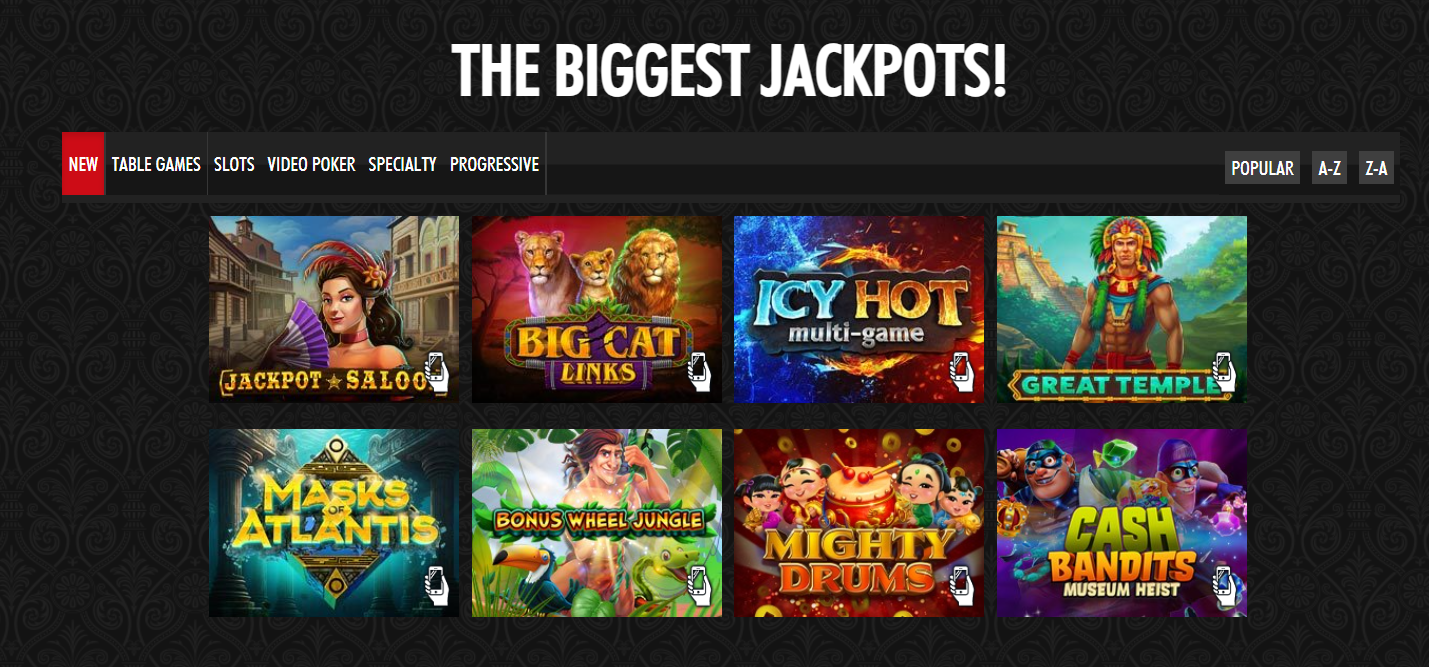Click mobile icon on Bonus Wheel Jungle tile
This screenshot has width=1429, height=667.
pos(699,586)
